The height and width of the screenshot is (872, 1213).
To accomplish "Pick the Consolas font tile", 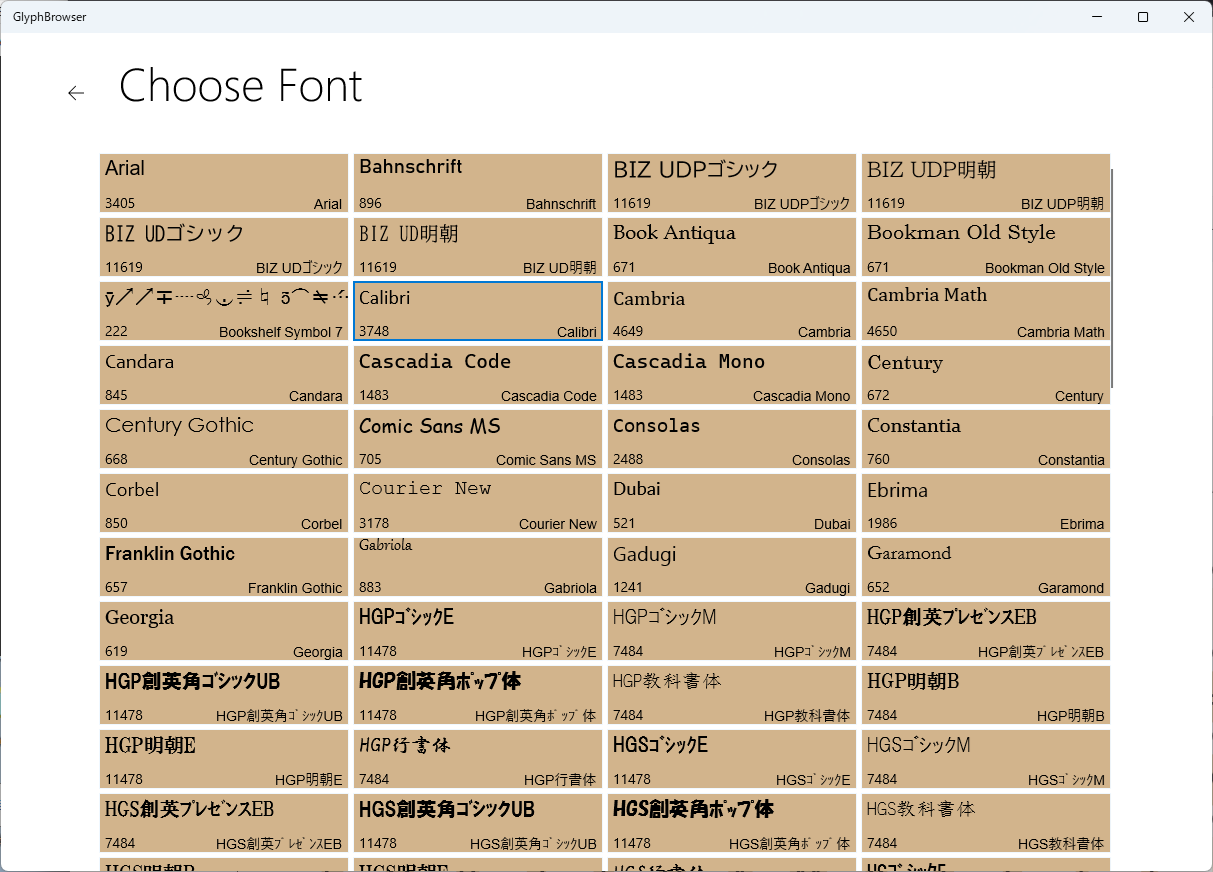I will click(732, 440).
